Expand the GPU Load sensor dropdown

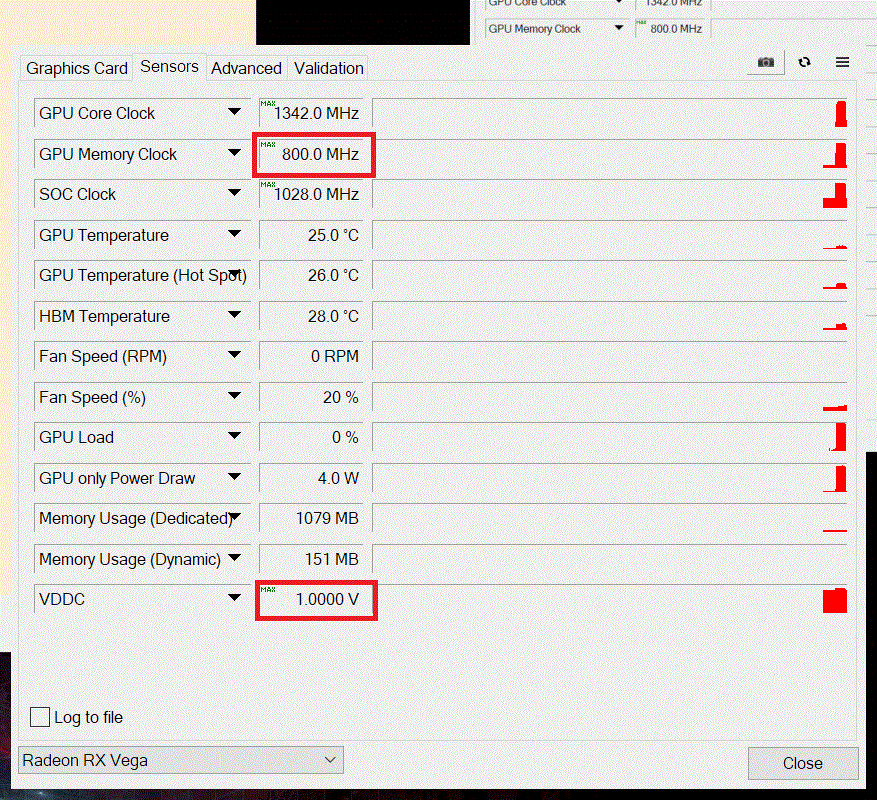[234, 436]
